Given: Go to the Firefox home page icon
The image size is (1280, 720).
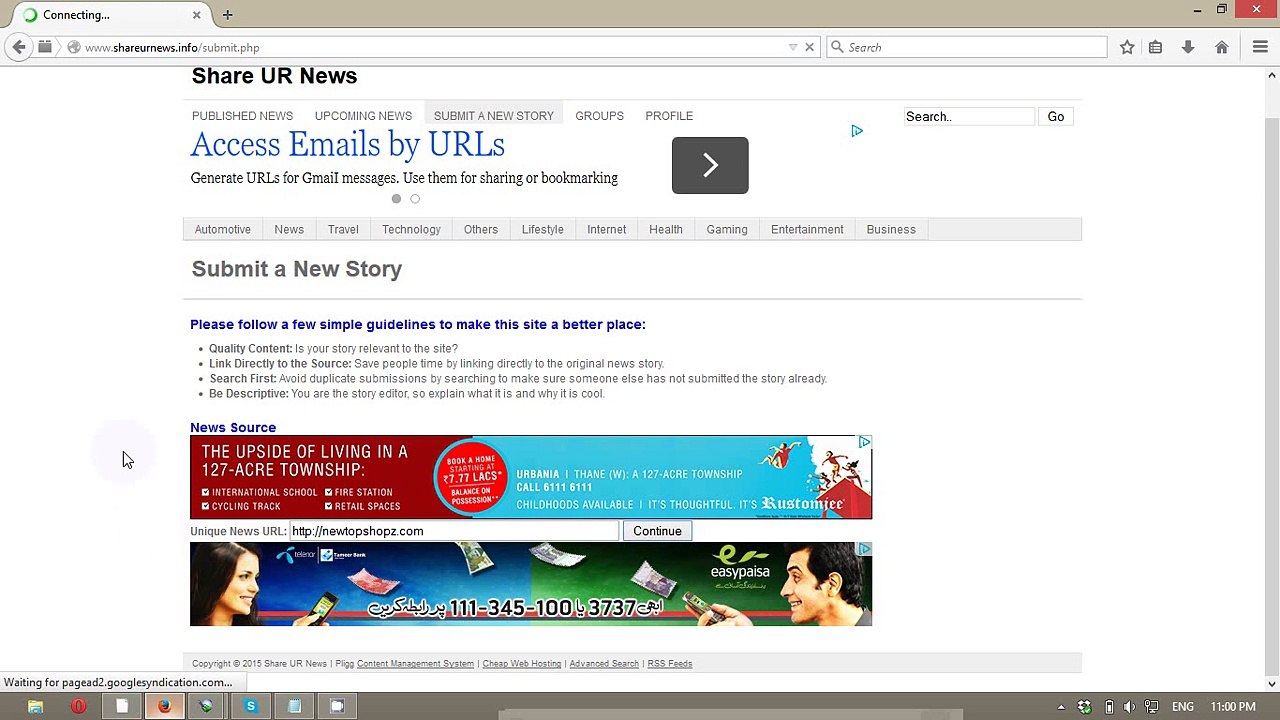Looking at the screenshot, I should pyautogui.click(x=1222, y=47).
